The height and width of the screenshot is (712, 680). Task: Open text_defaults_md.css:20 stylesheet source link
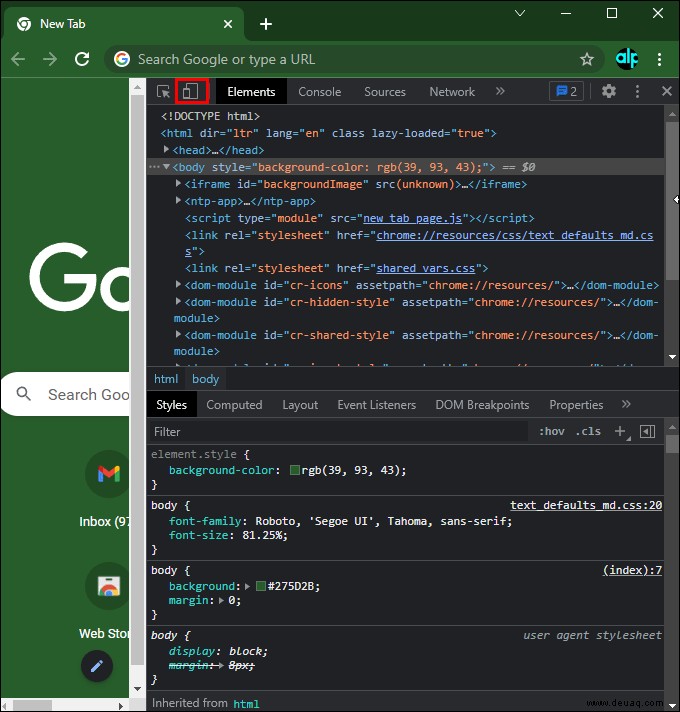586,505
